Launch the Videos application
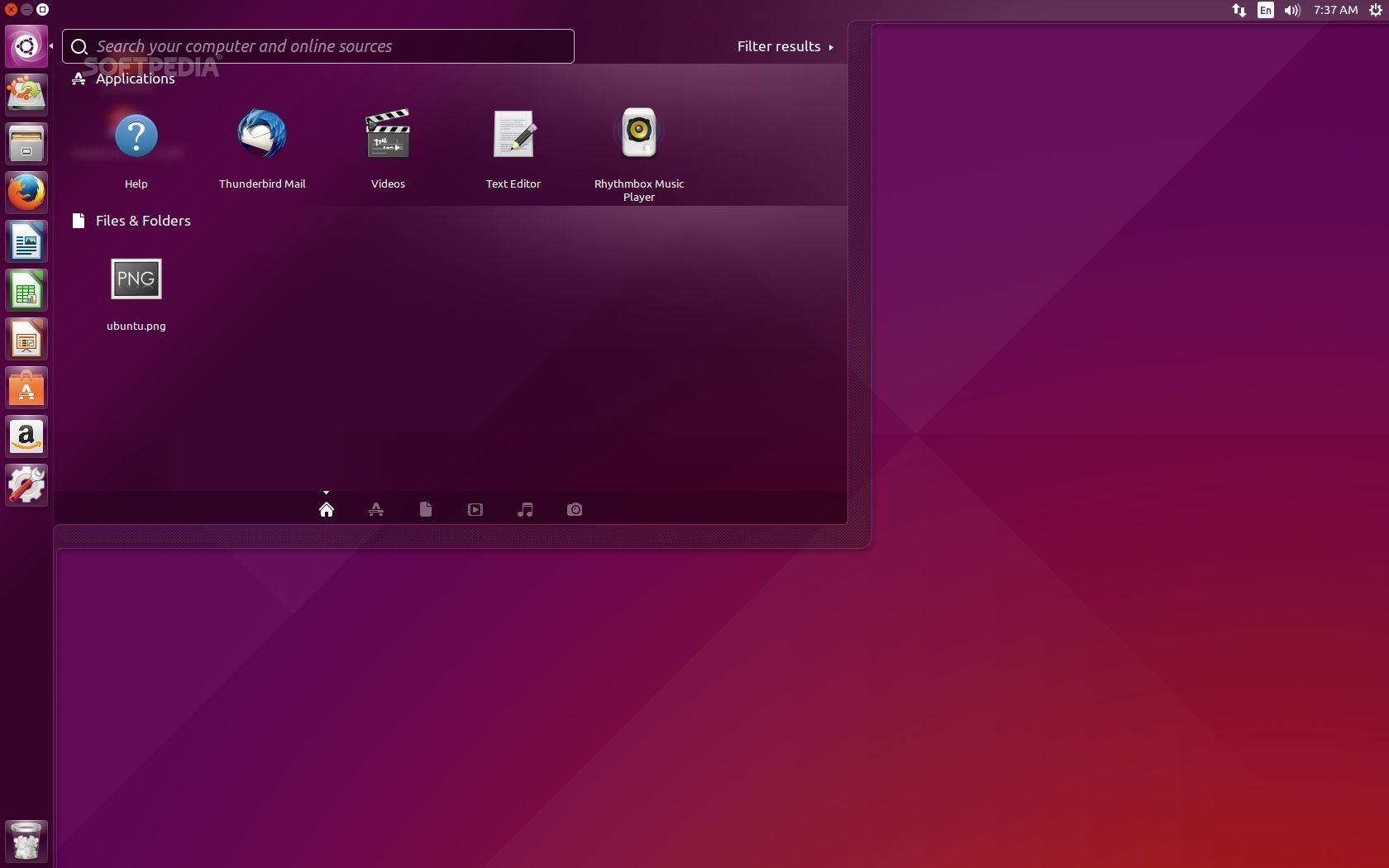The image size is (1389, 868). [388, 135]
